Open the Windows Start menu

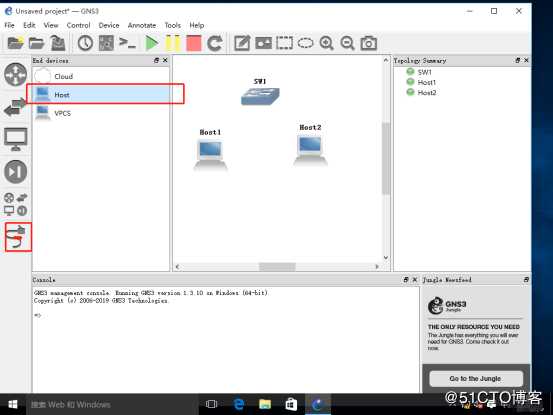13,404
